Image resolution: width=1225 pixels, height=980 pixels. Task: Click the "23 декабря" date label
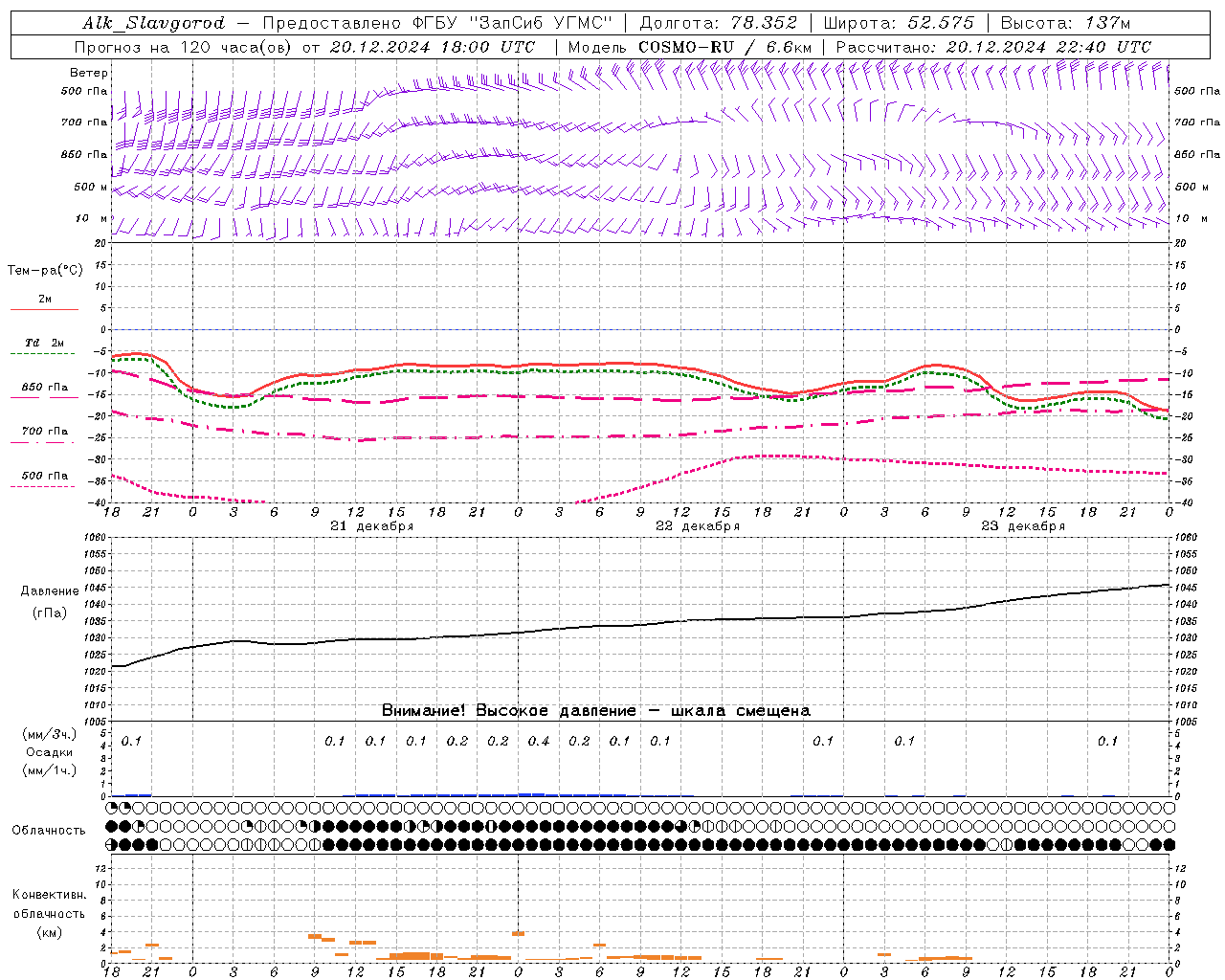tap(1023, 526)
